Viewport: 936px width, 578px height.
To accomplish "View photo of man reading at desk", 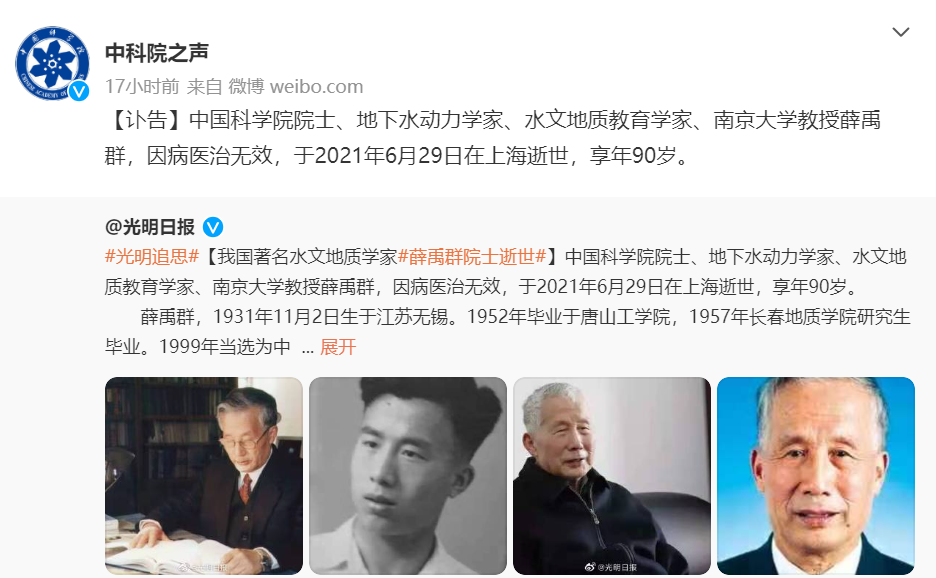I will [204, 476].
